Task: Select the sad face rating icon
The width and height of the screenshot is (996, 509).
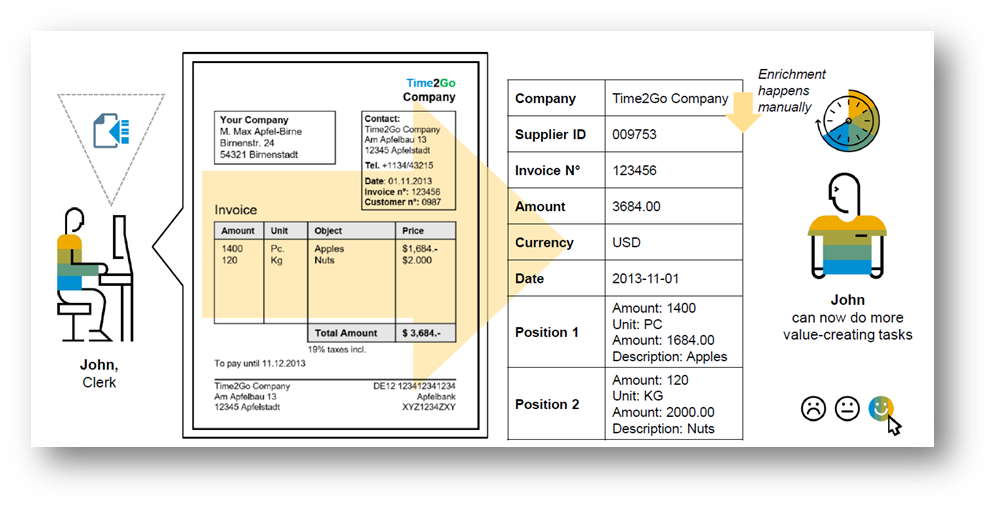Action: (814, 408)
